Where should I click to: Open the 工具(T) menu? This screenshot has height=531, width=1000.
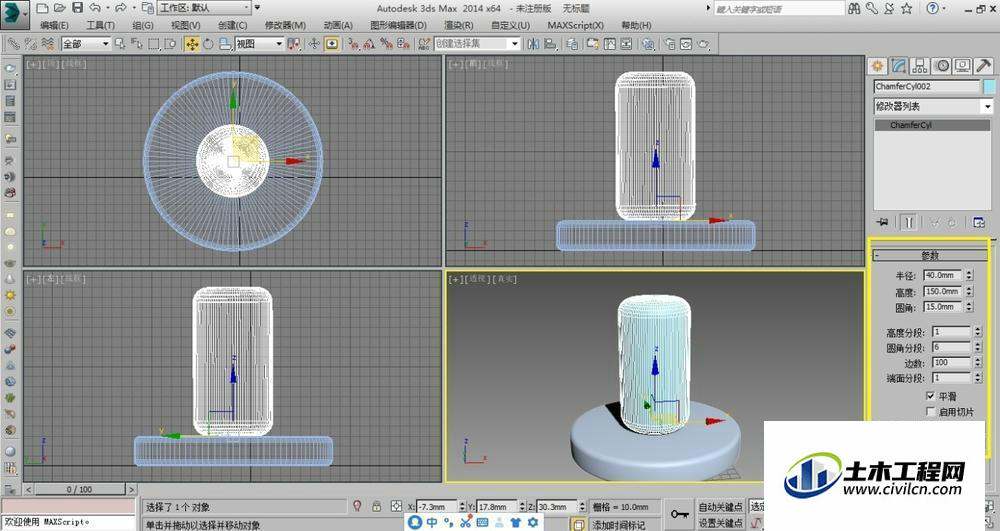point(101,25)
